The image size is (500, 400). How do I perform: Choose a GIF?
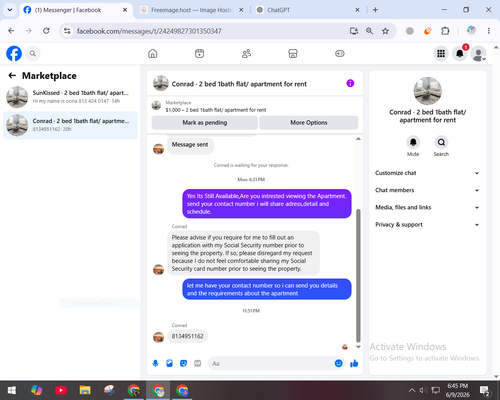point(198,363)
